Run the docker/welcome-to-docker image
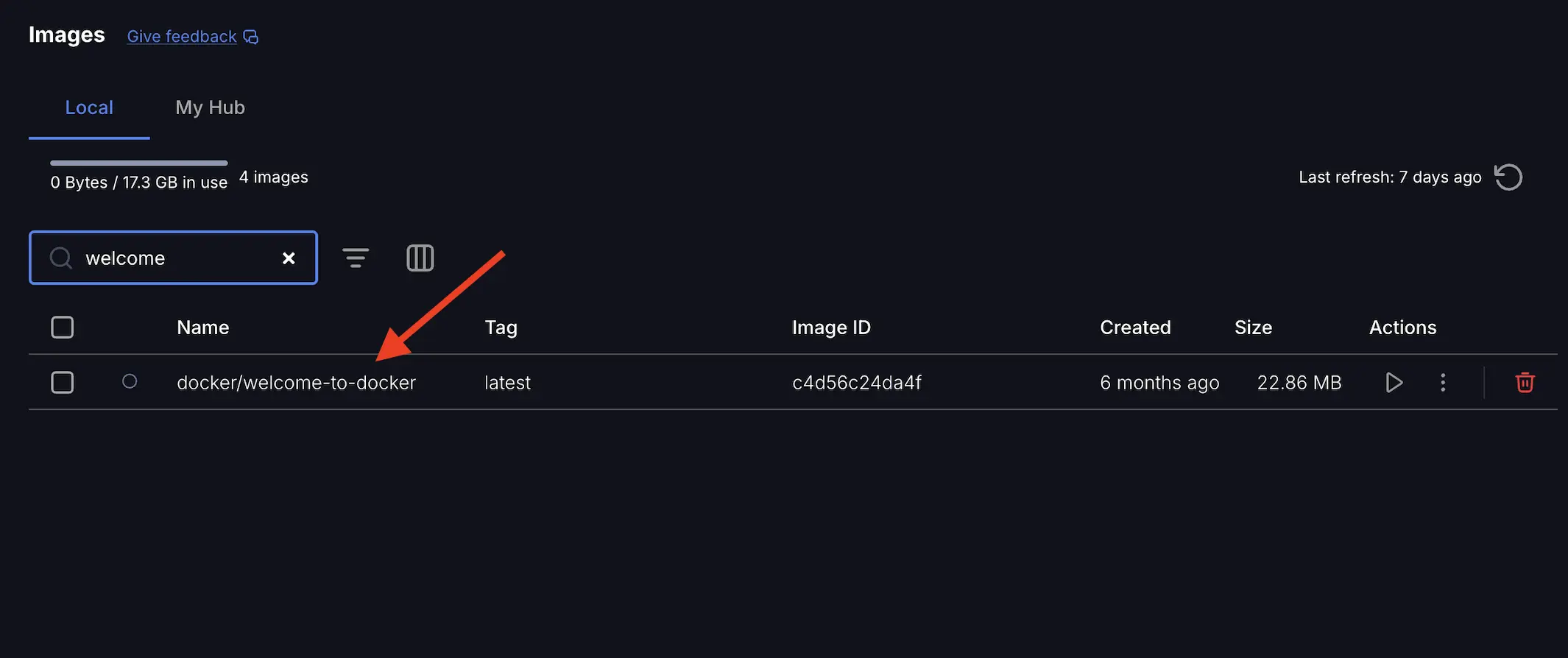Screen dimensions: 1568x658 pos(1394,382)
